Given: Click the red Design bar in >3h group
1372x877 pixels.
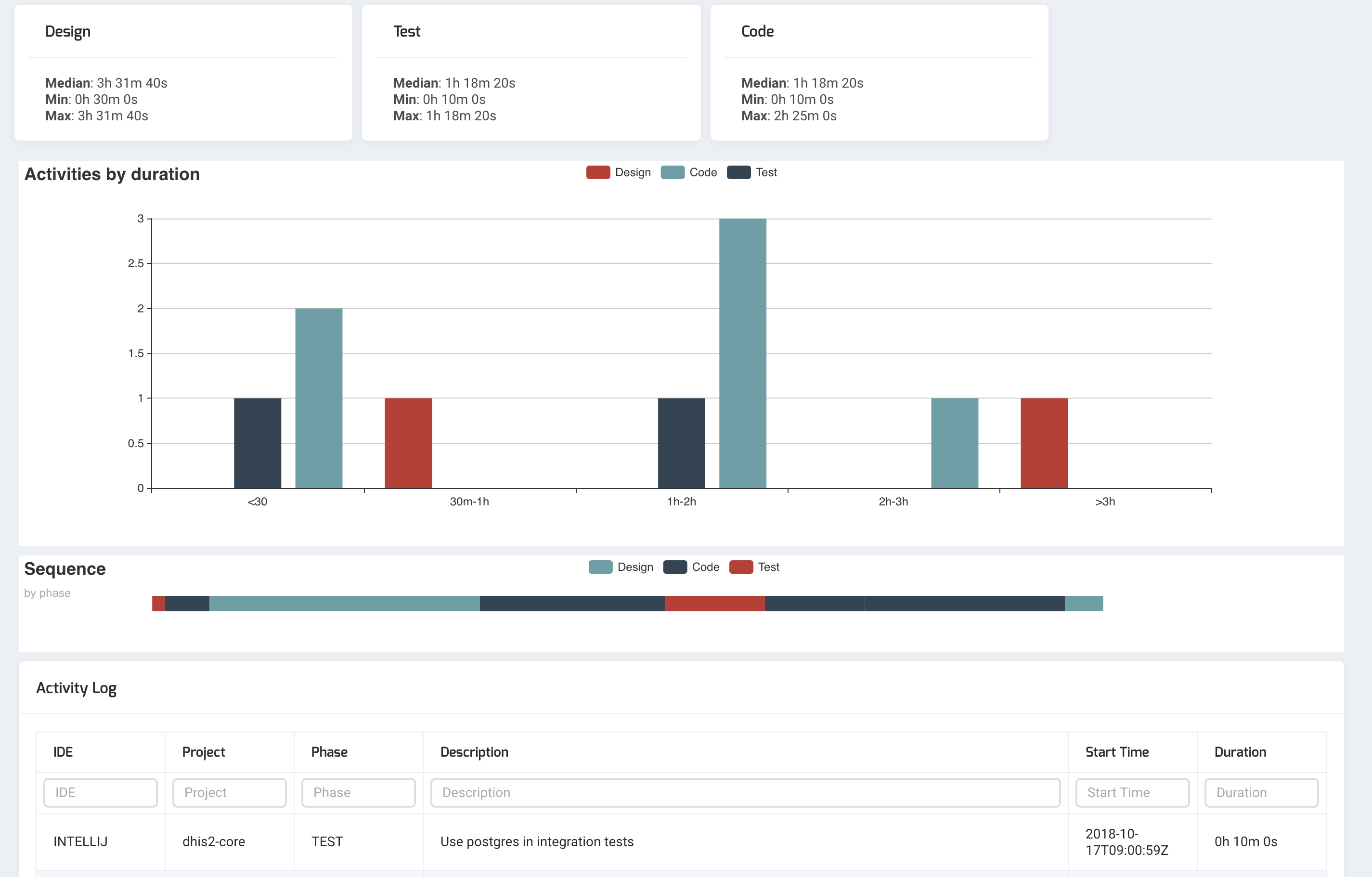Looking at the screenshot, I should click(1044, 443).
